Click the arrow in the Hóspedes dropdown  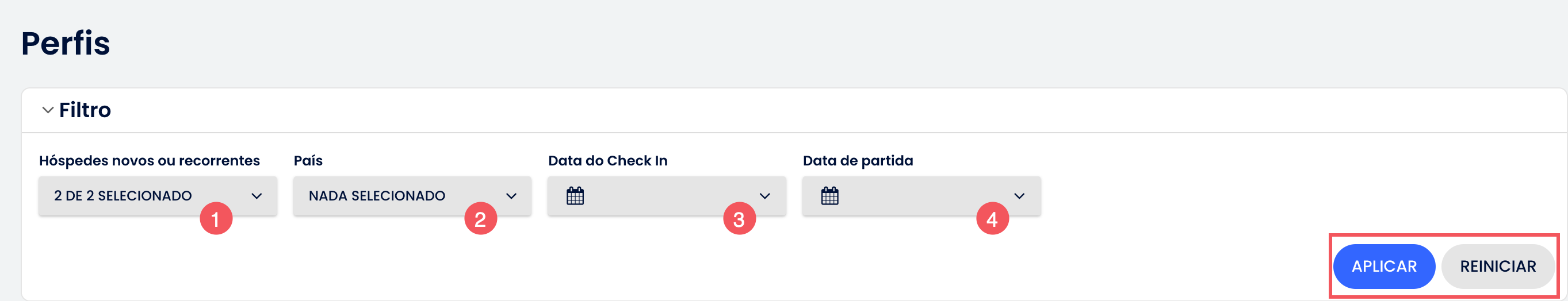(x=257, y=196)
